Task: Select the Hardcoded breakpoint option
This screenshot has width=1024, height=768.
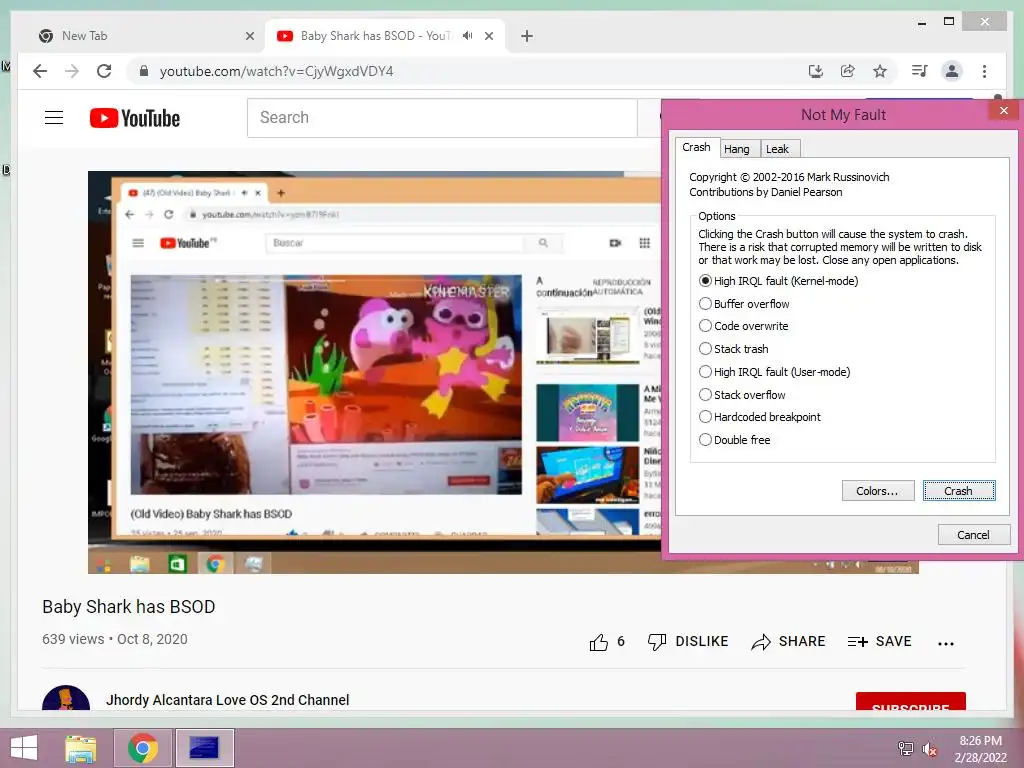Action: pyautogui.click(x=760, y=417)
